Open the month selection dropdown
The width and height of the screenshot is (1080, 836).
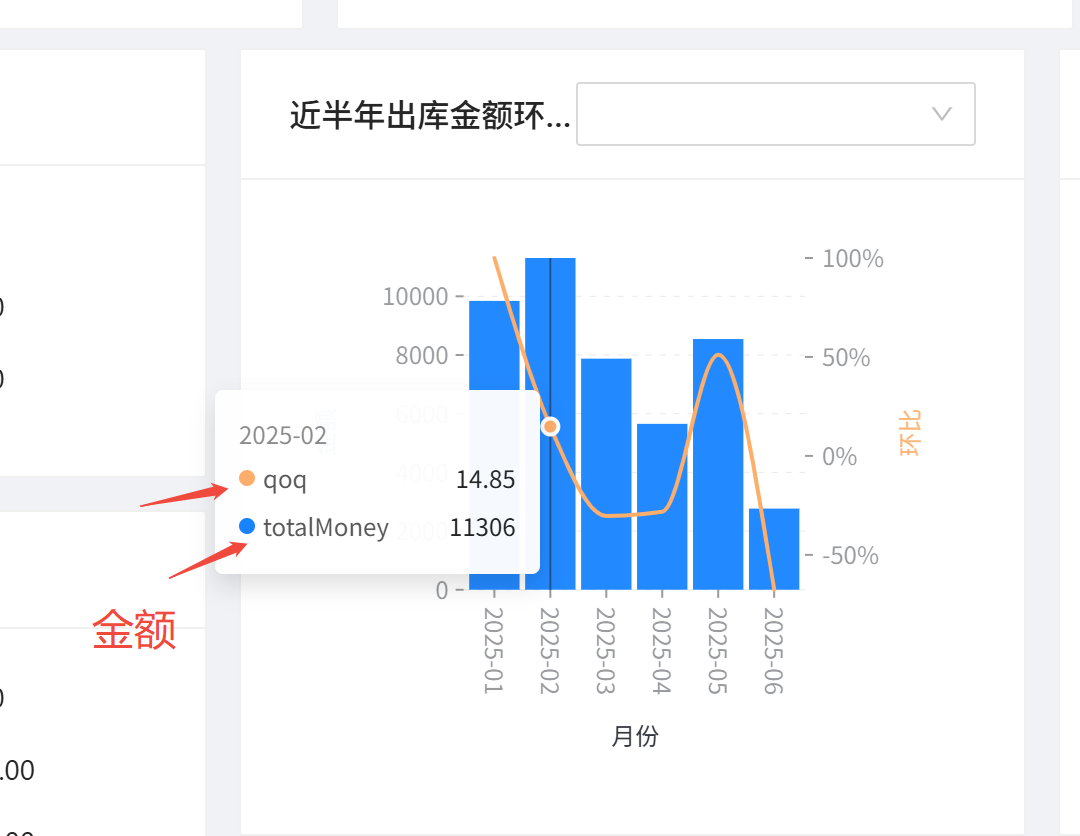click(776, 114)
